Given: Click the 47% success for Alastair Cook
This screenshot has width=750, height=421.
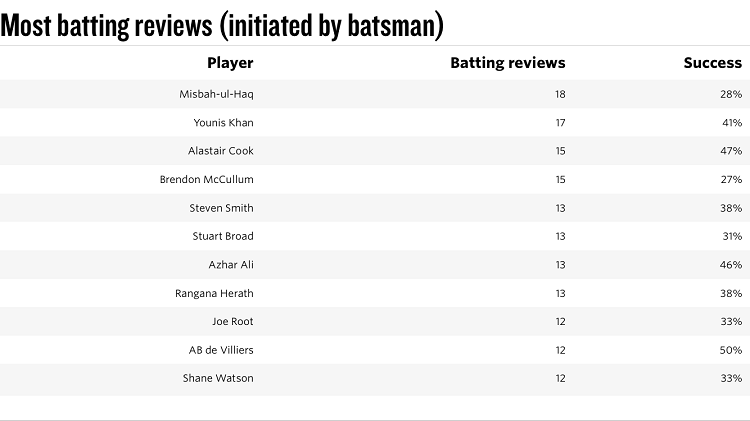Looking at the screenshot, I should tap(731, 151).
